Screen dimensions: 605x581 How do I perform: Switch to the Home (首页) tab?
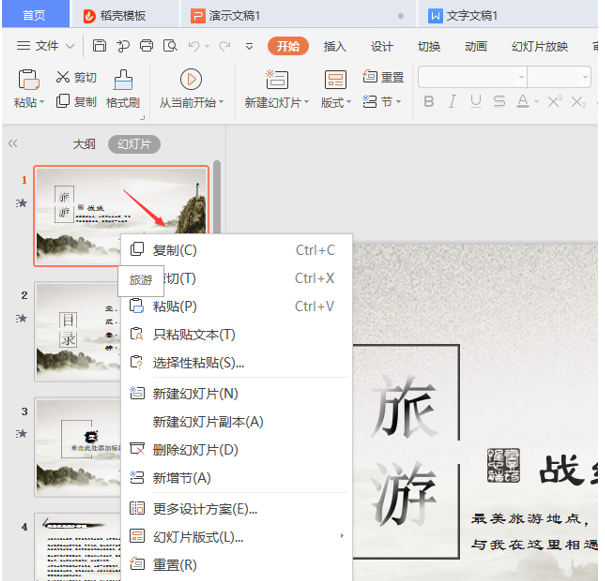[x=34, y=15]
